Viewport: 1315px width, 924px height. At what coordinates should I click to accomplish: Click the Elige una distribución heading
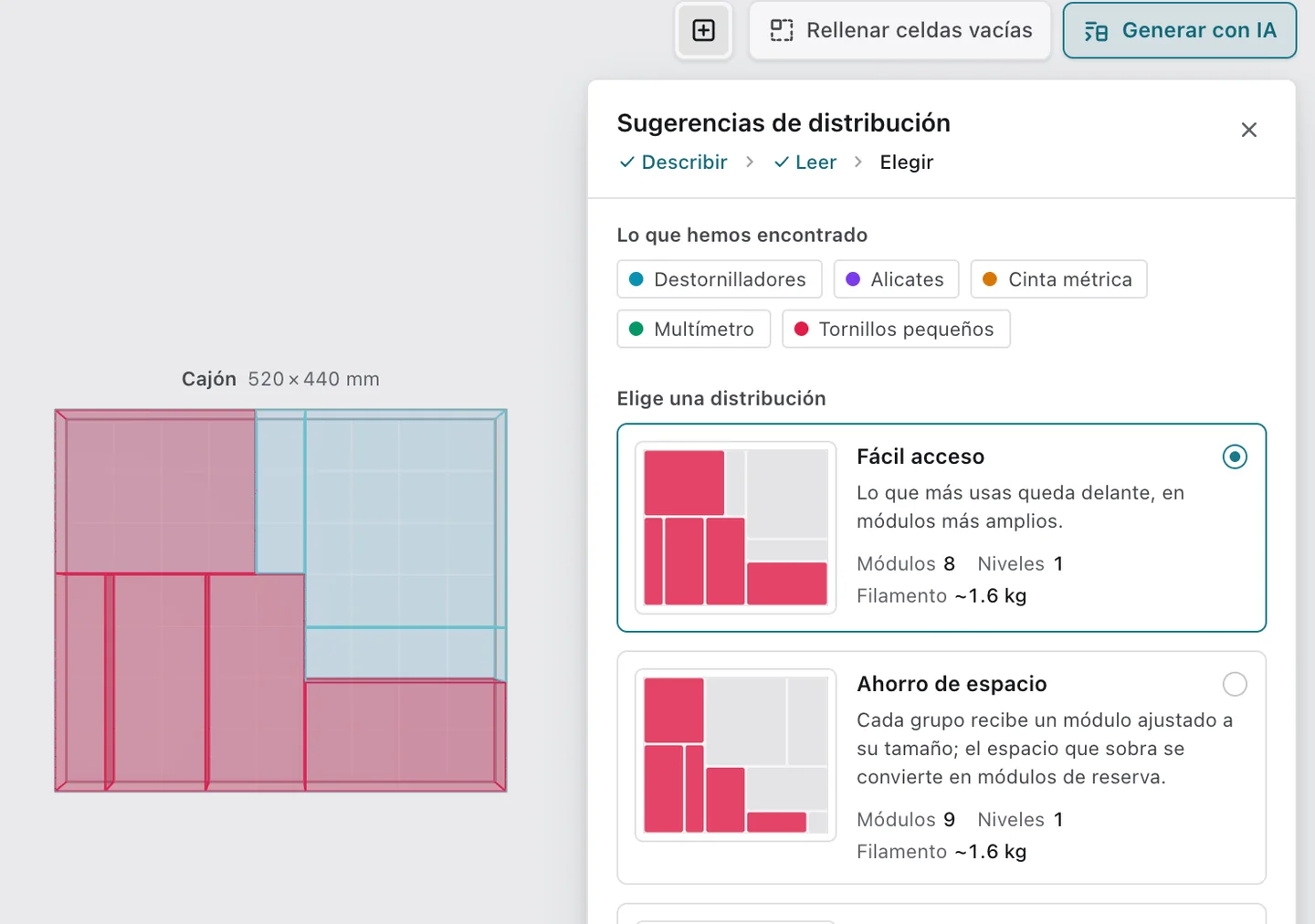tap(721, 398)
